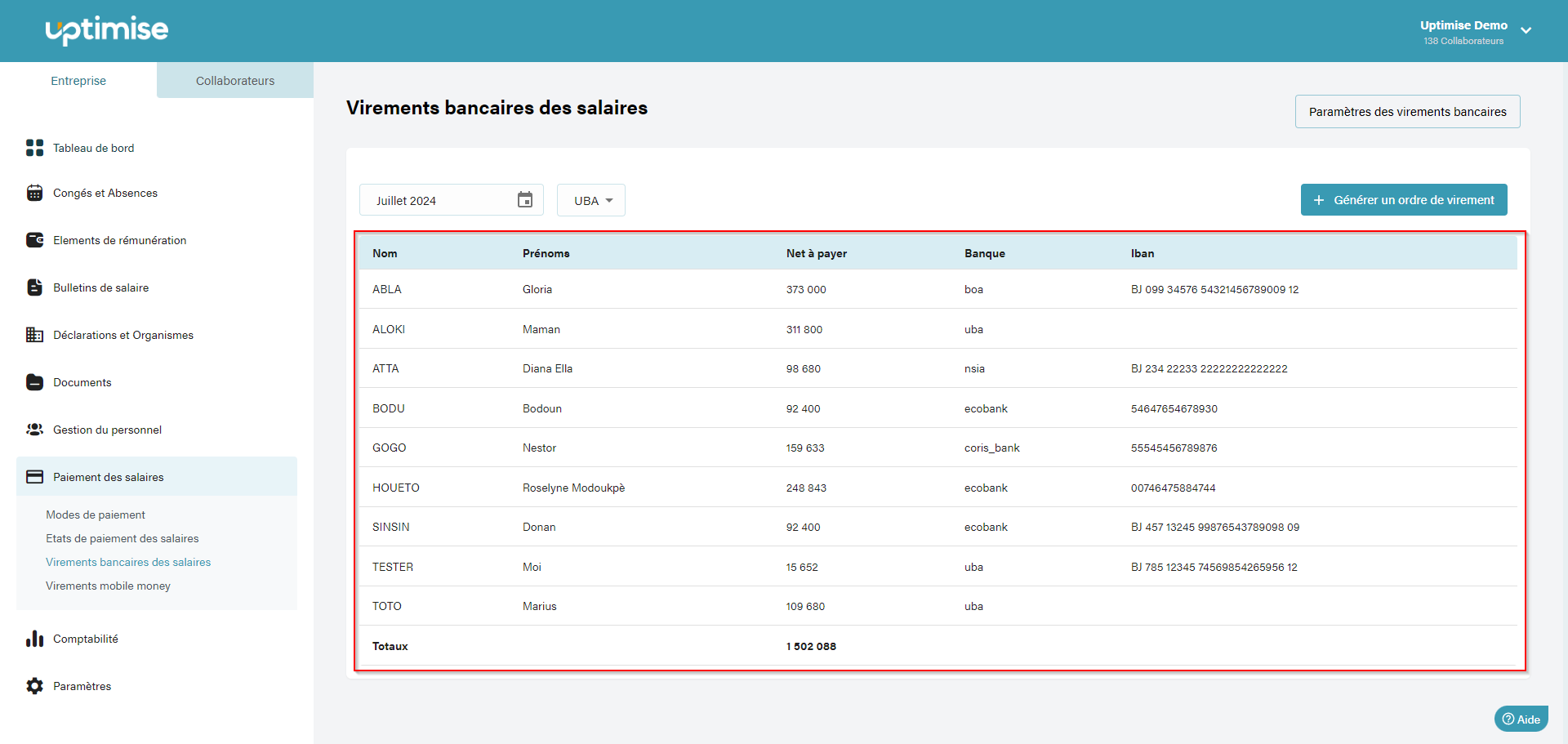The width and height of the screenshot is (1568, 744).
Task: Click the Déclarations et Organismes building icon
Action: 34,335
